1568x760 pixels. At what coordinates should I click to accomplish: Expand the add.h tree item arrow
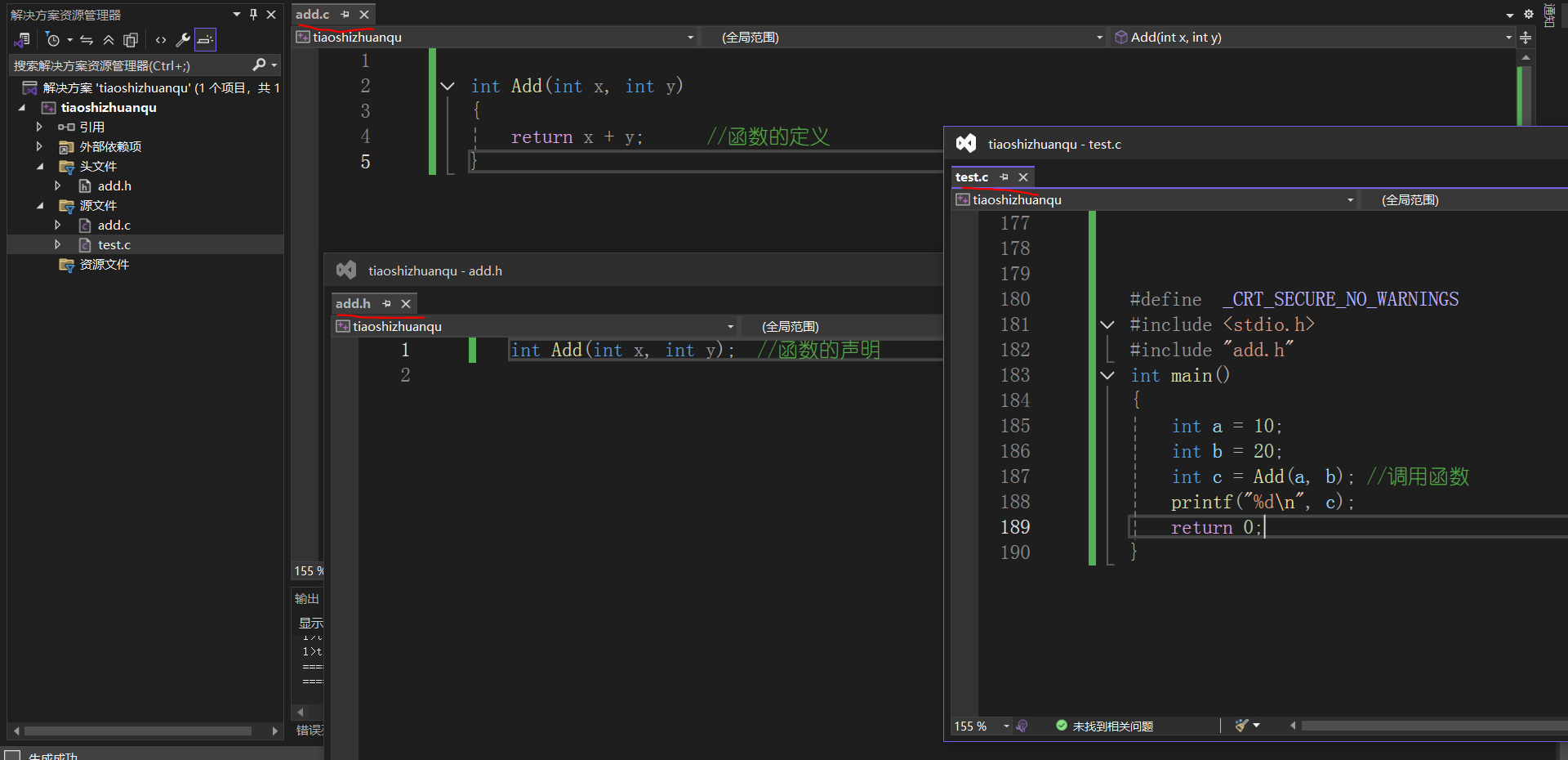point(57,186)
